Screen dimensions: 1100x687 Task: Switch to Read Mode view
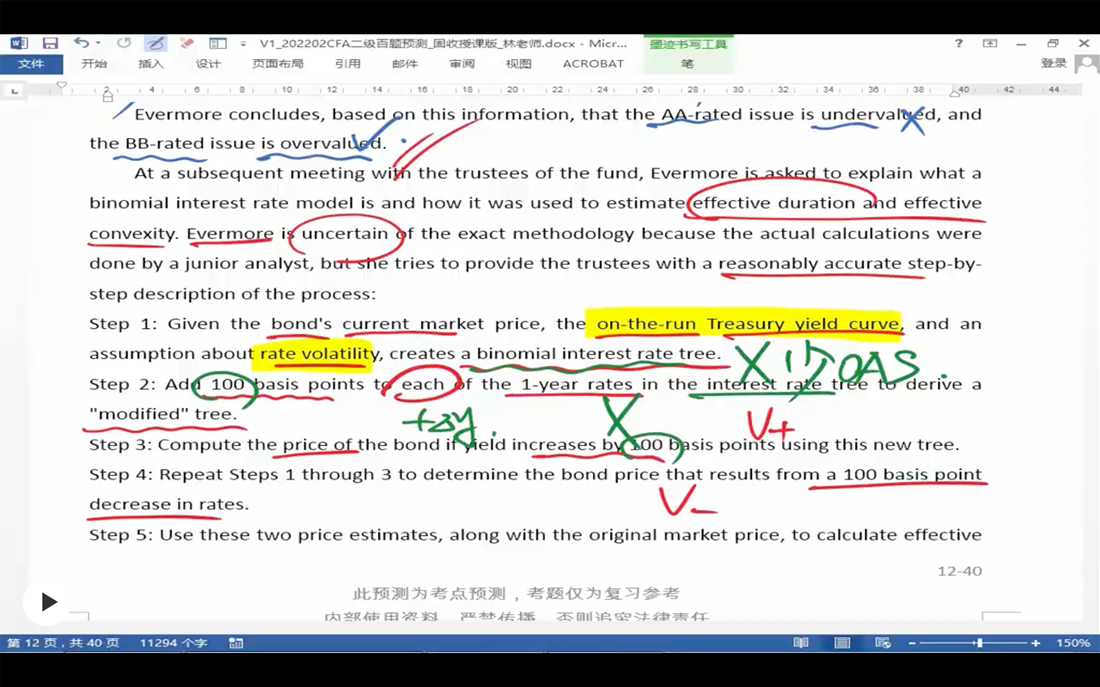[800, 643]
